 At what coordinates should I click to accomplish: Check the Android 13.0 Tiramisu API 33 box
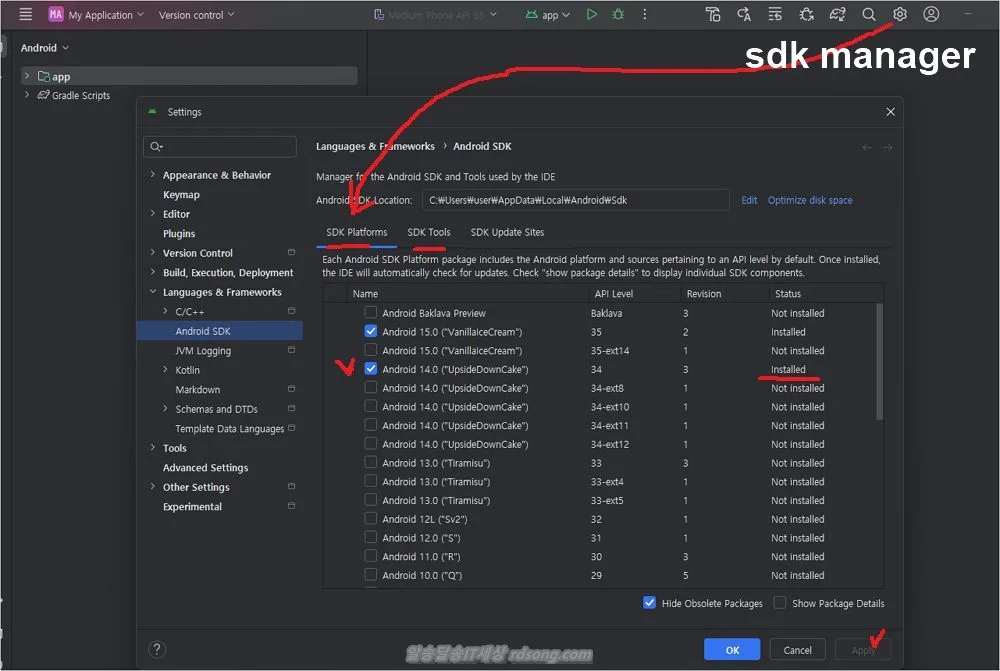(371, 463)
